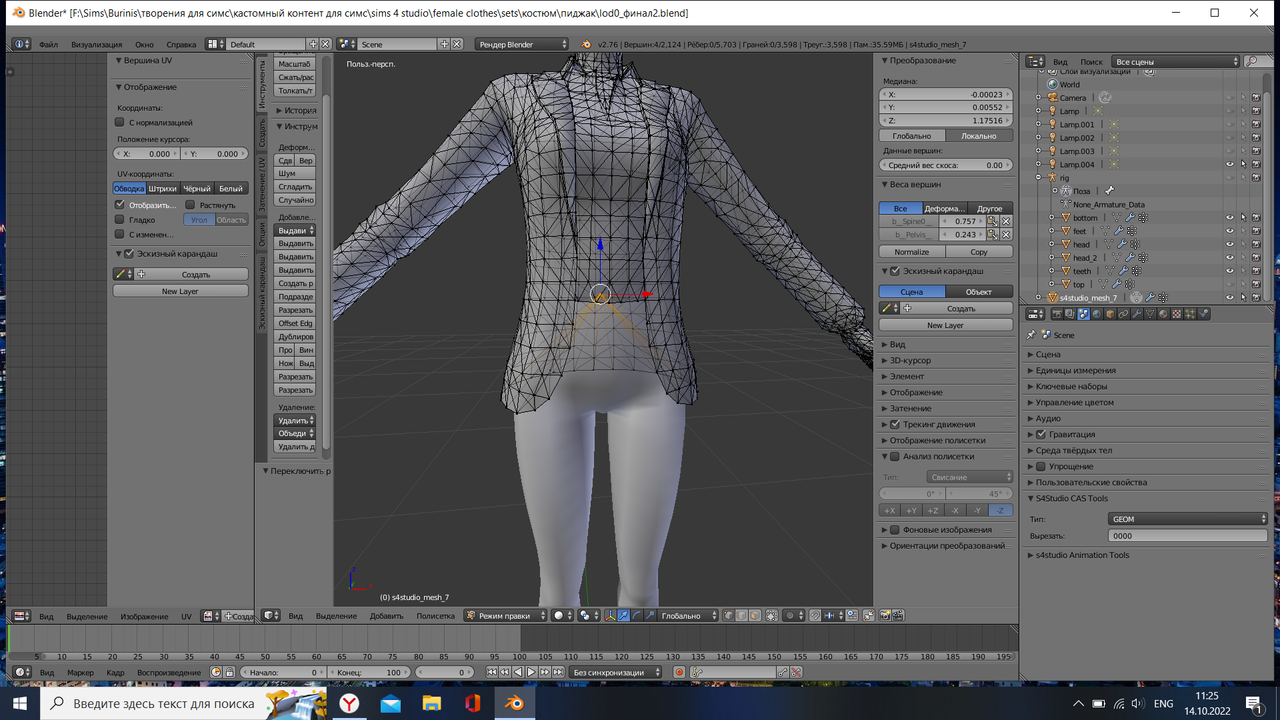Open the Визуализация menu

(x=96, y=44)
